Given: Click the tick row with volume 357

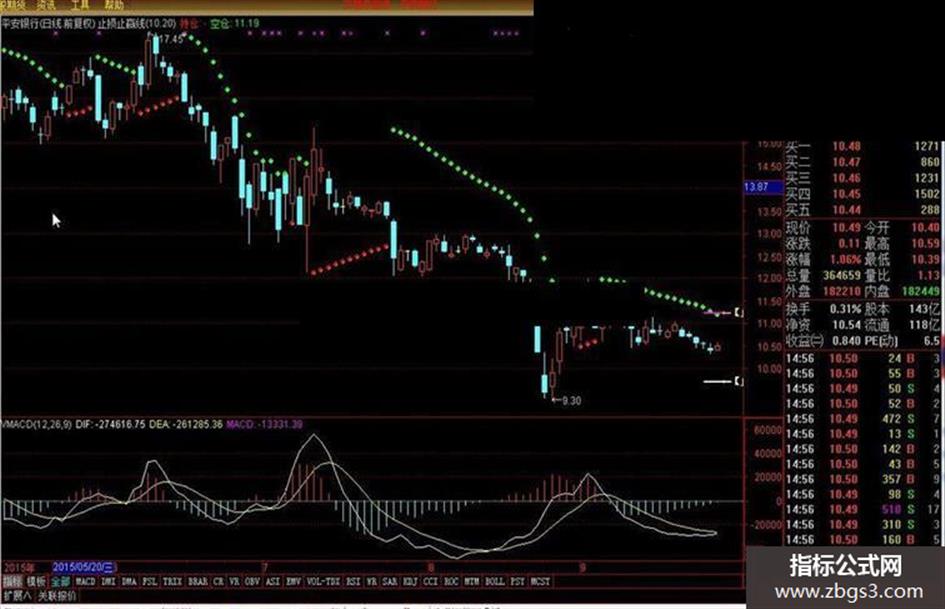Looking at the screenshot, I should point(862,479).
